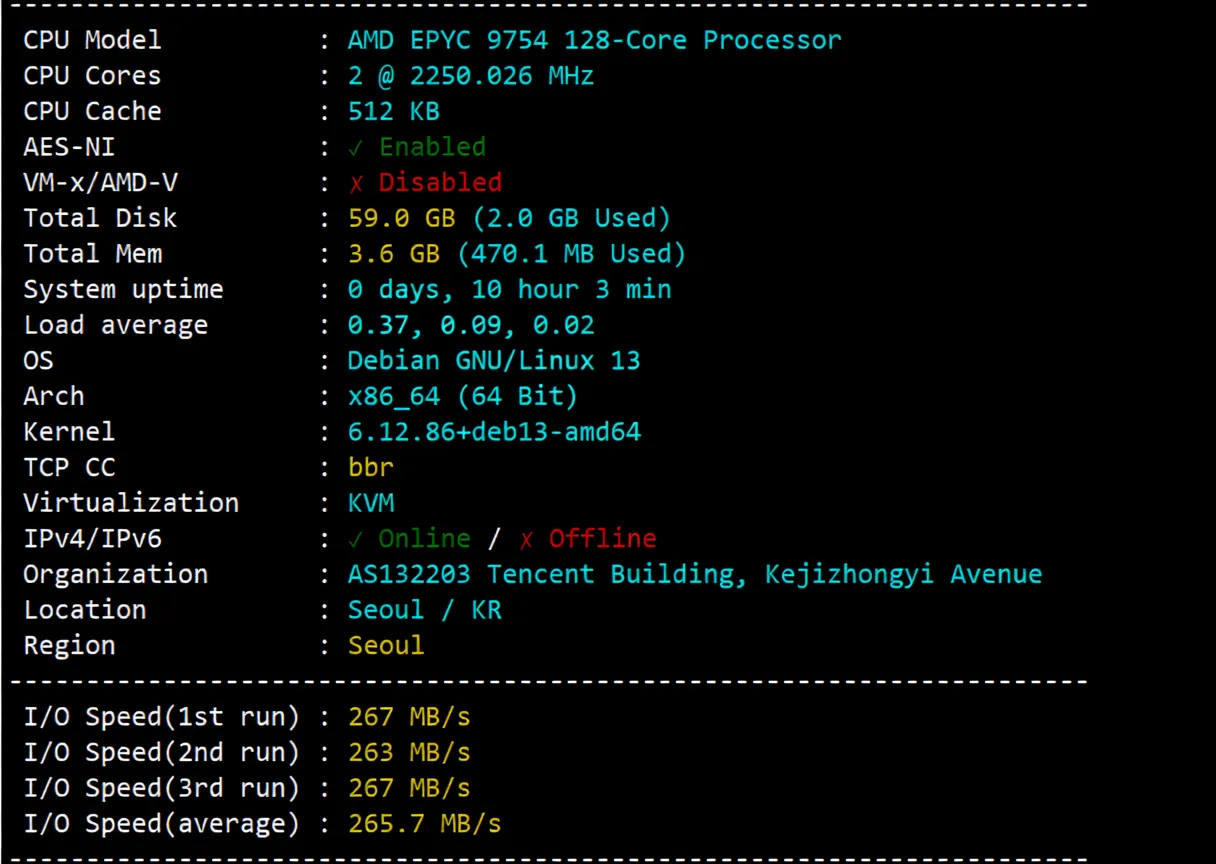Click the System uptime label
1216x864 pixels.
(x=123, y=290)
